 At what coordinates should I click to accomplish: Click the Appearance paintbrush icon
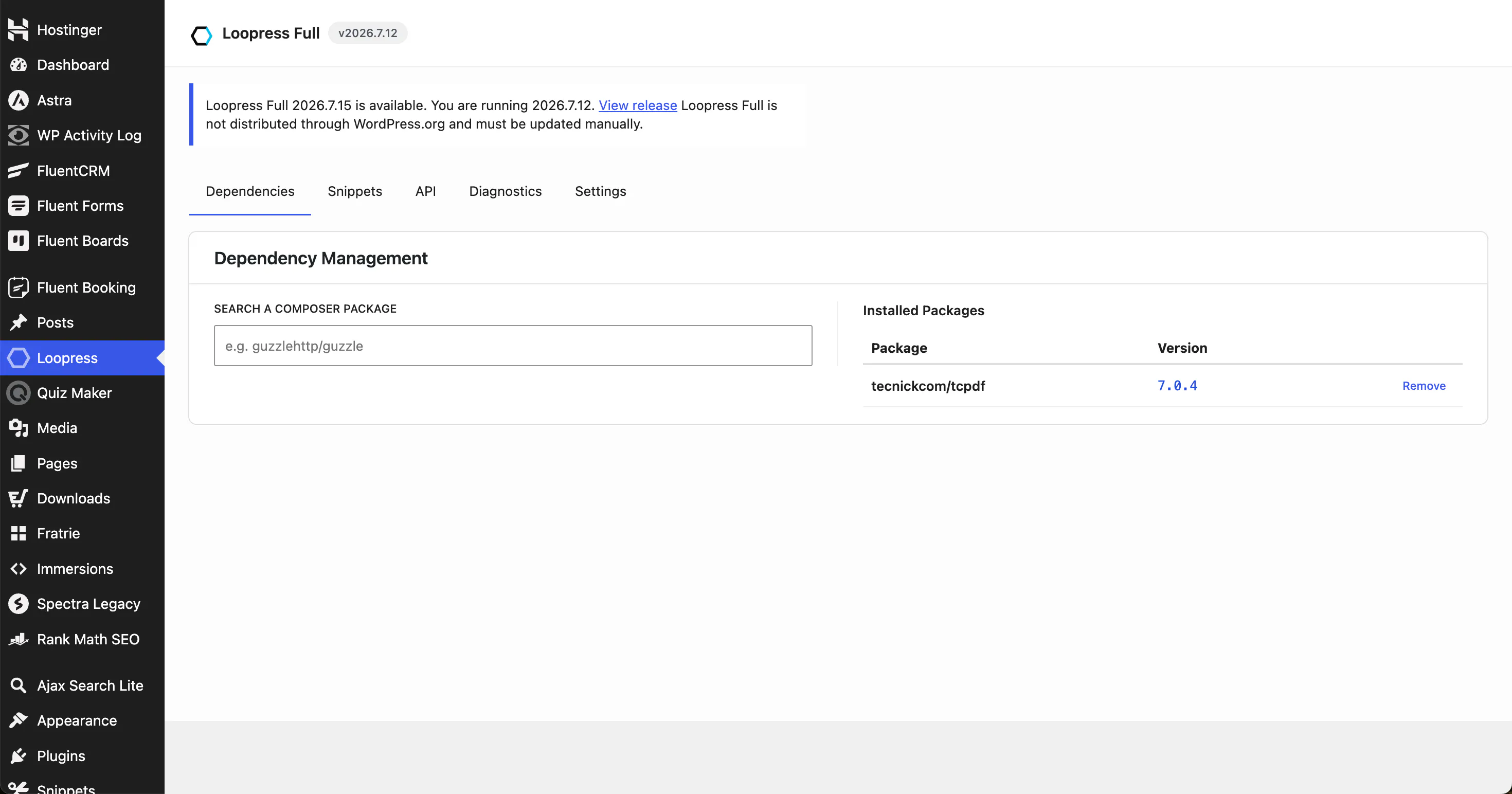coord(18,720)
